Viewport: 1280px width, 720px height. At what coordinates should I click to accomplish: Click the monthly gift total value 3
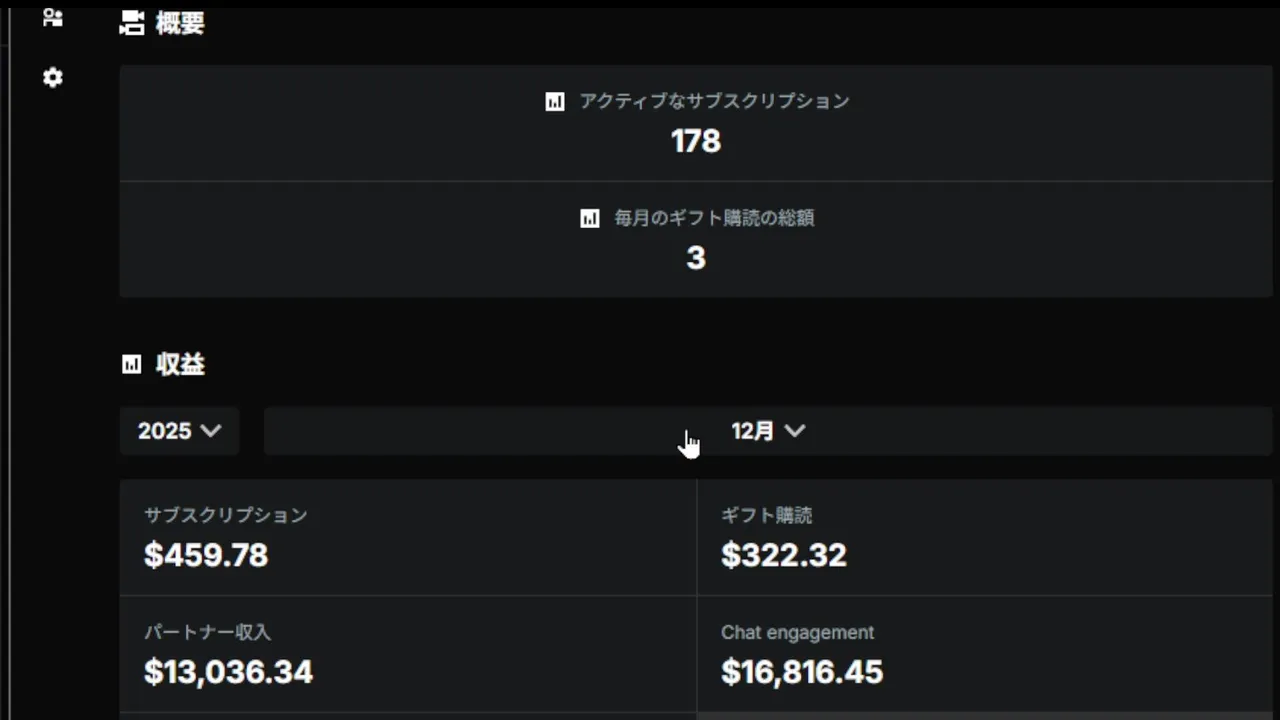point(696,258)
